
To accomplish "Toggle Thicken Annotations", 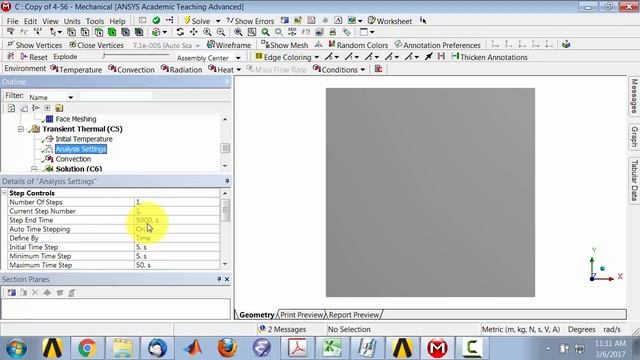I will click(489, 57).
